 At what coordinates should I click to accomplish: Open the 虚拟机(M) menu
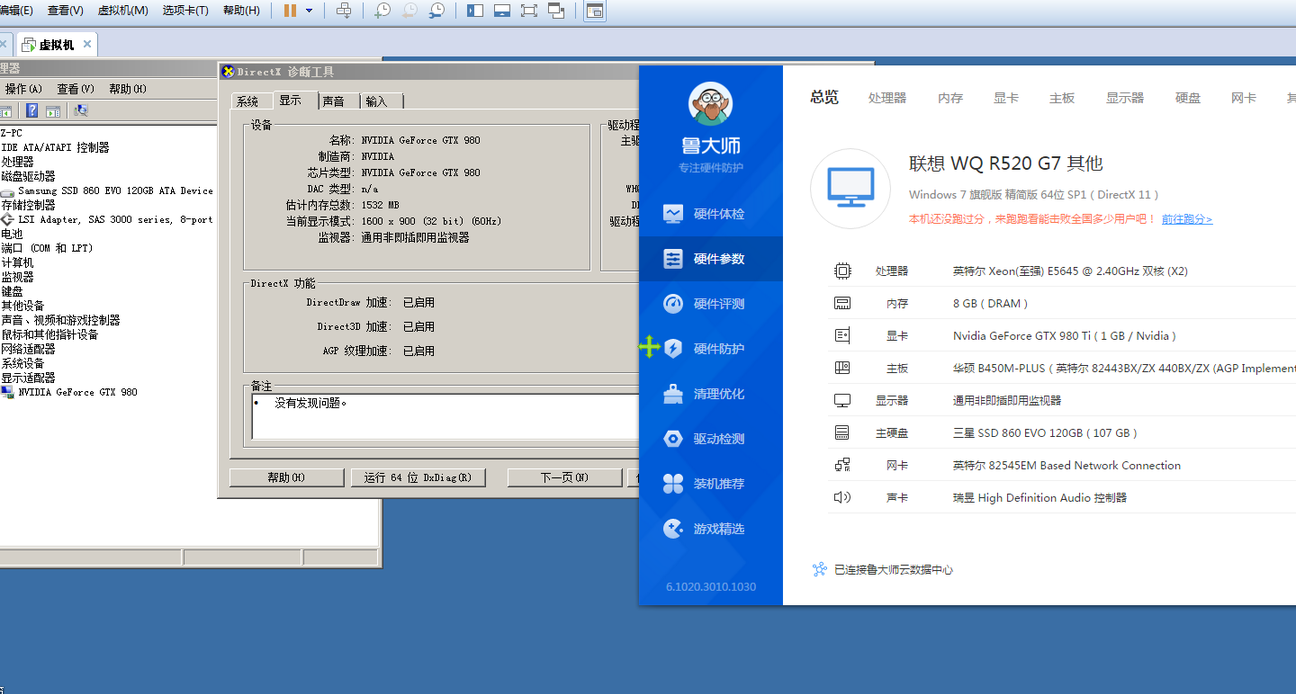tap(123, 10)
